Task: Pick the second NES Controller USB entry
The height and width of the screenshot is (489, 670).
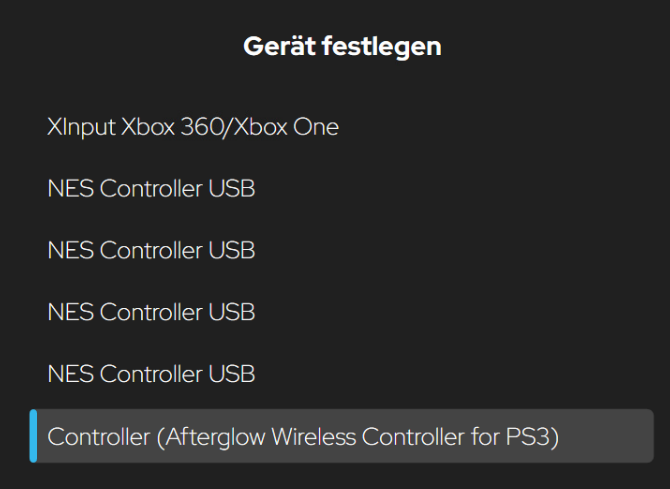Action: [151, 250]
